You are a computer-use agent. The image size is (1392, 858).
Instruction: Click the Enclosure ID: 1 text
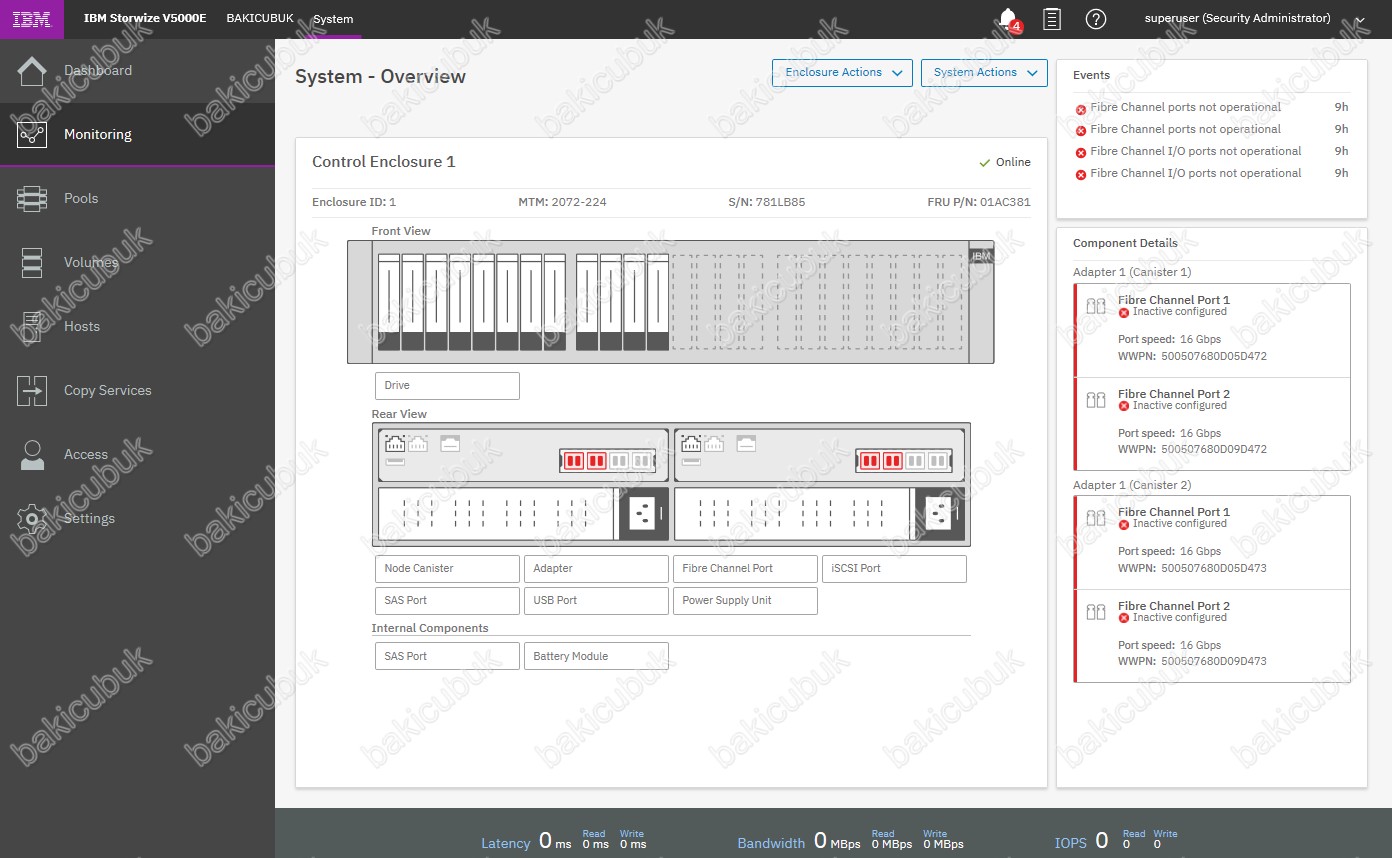(354, 202)
